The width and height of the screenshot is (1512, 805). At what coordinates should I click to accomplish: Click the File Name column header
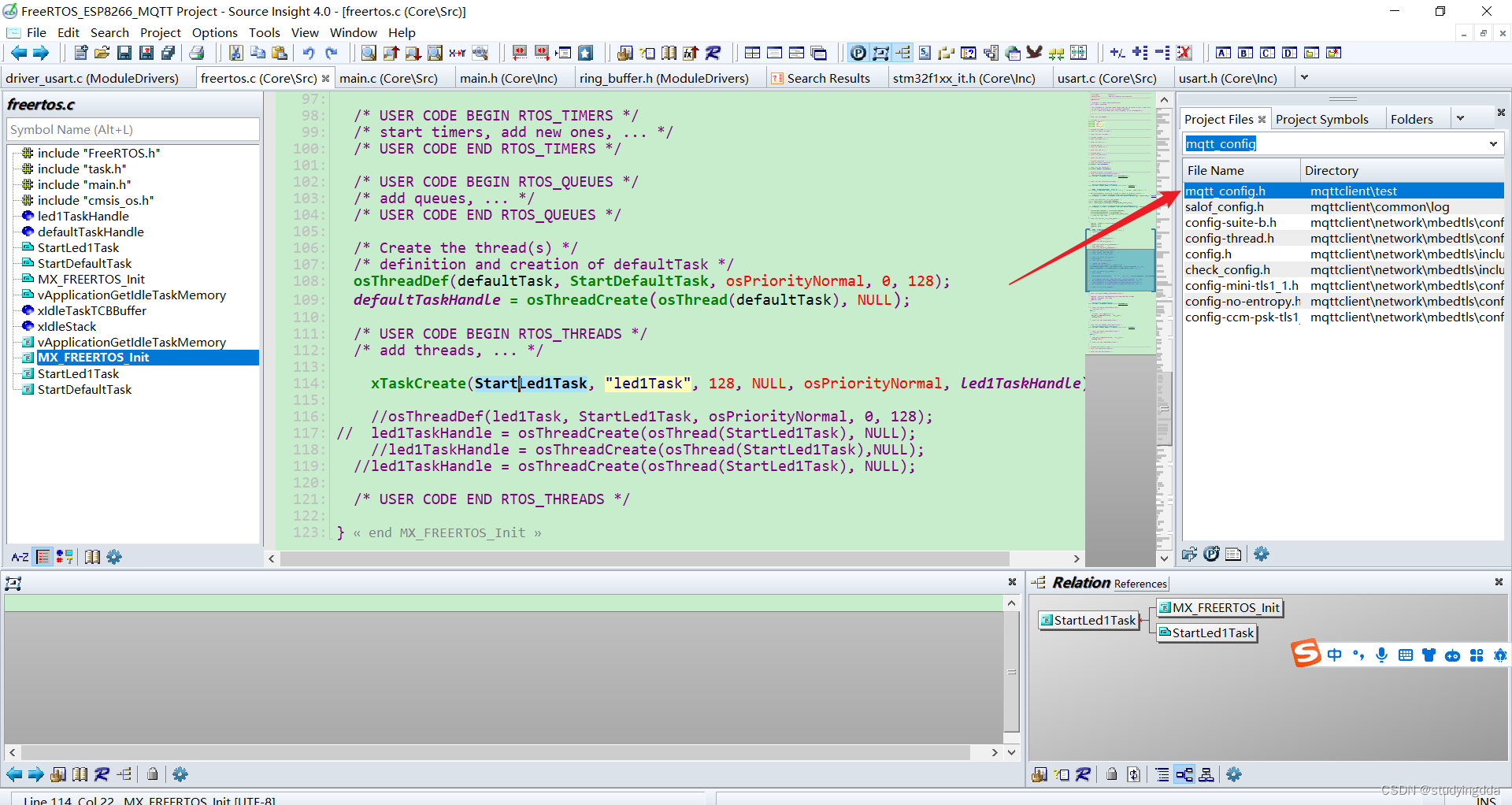[1241, 170]
